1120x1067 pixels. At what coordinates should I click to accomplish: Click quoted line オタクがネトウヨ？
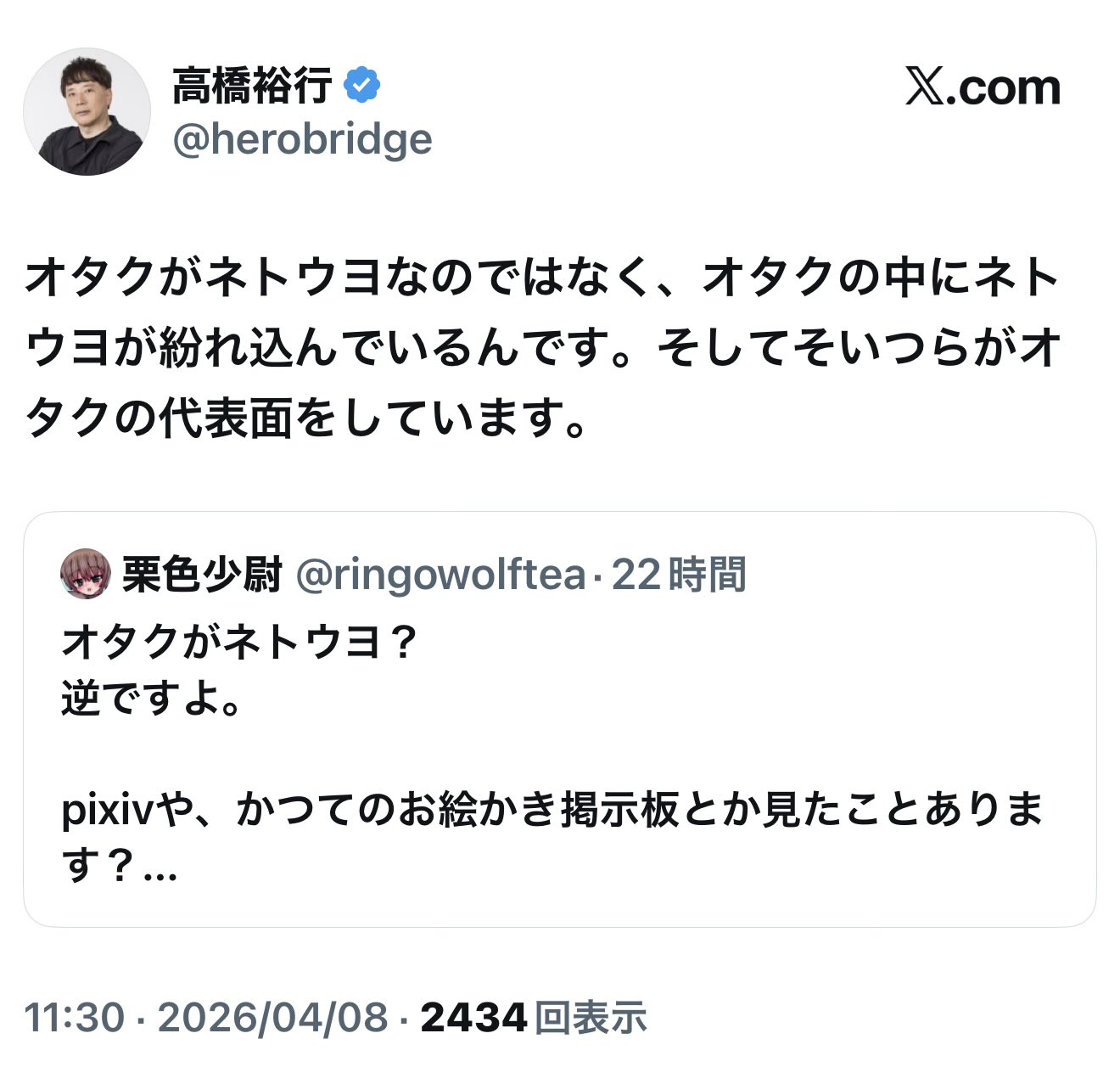click(240, 643)
